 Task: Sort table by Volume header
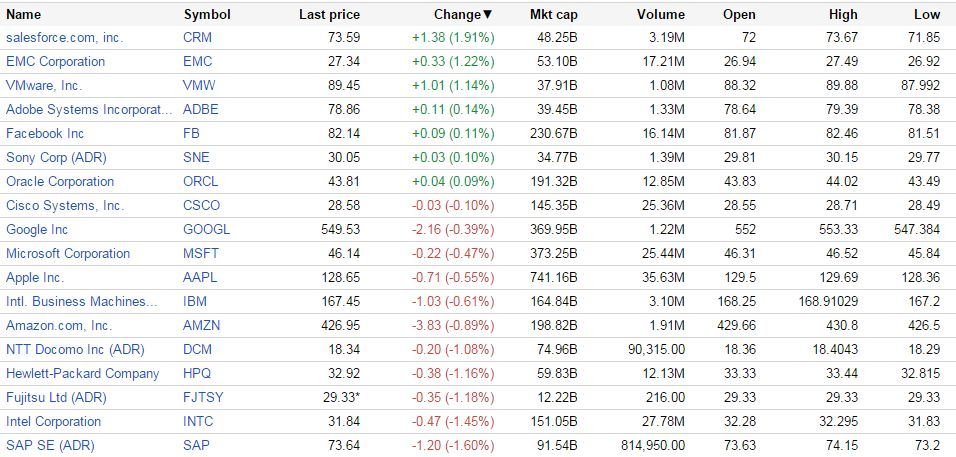click(x=660, y=14)
